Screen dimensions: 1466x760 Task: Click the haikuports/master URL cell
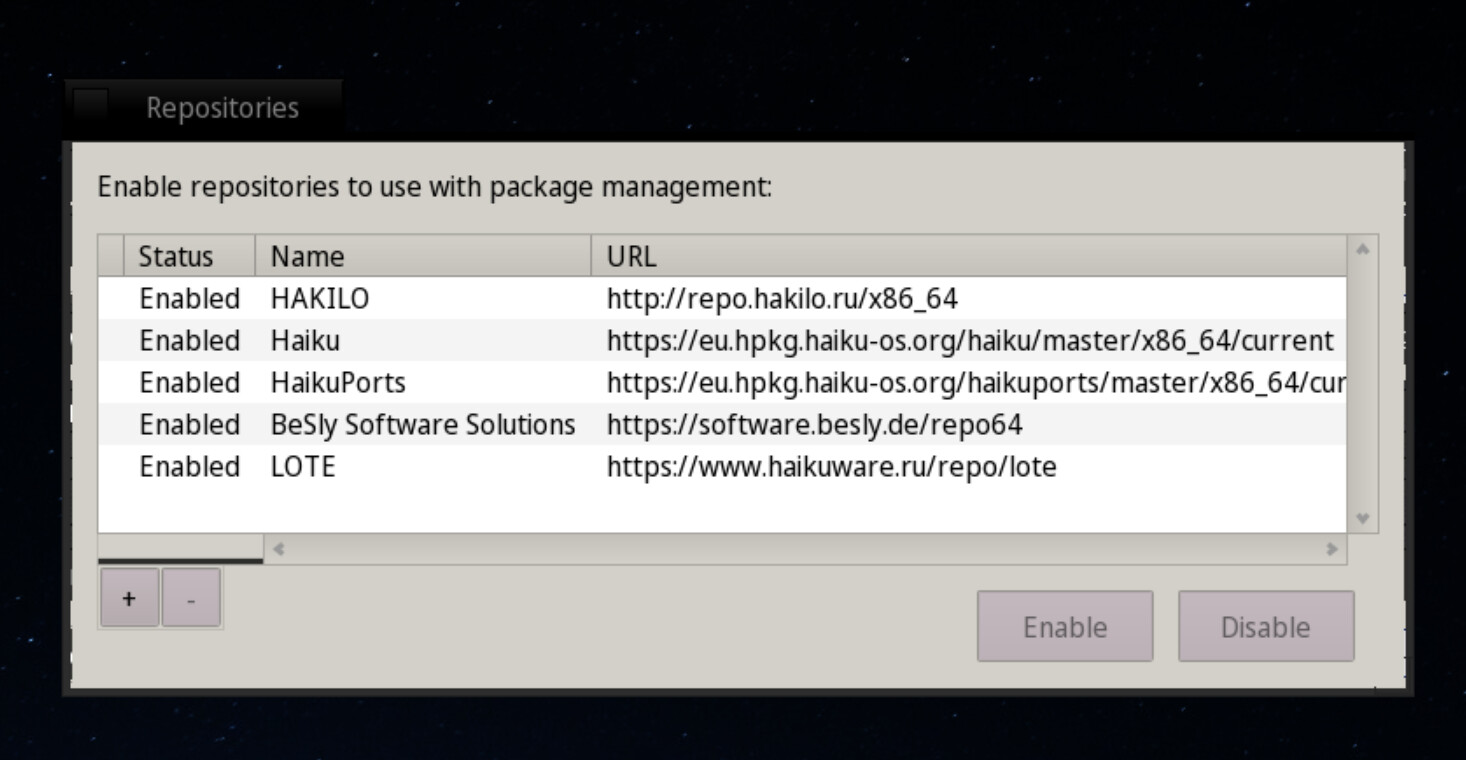tap(975, 383)
